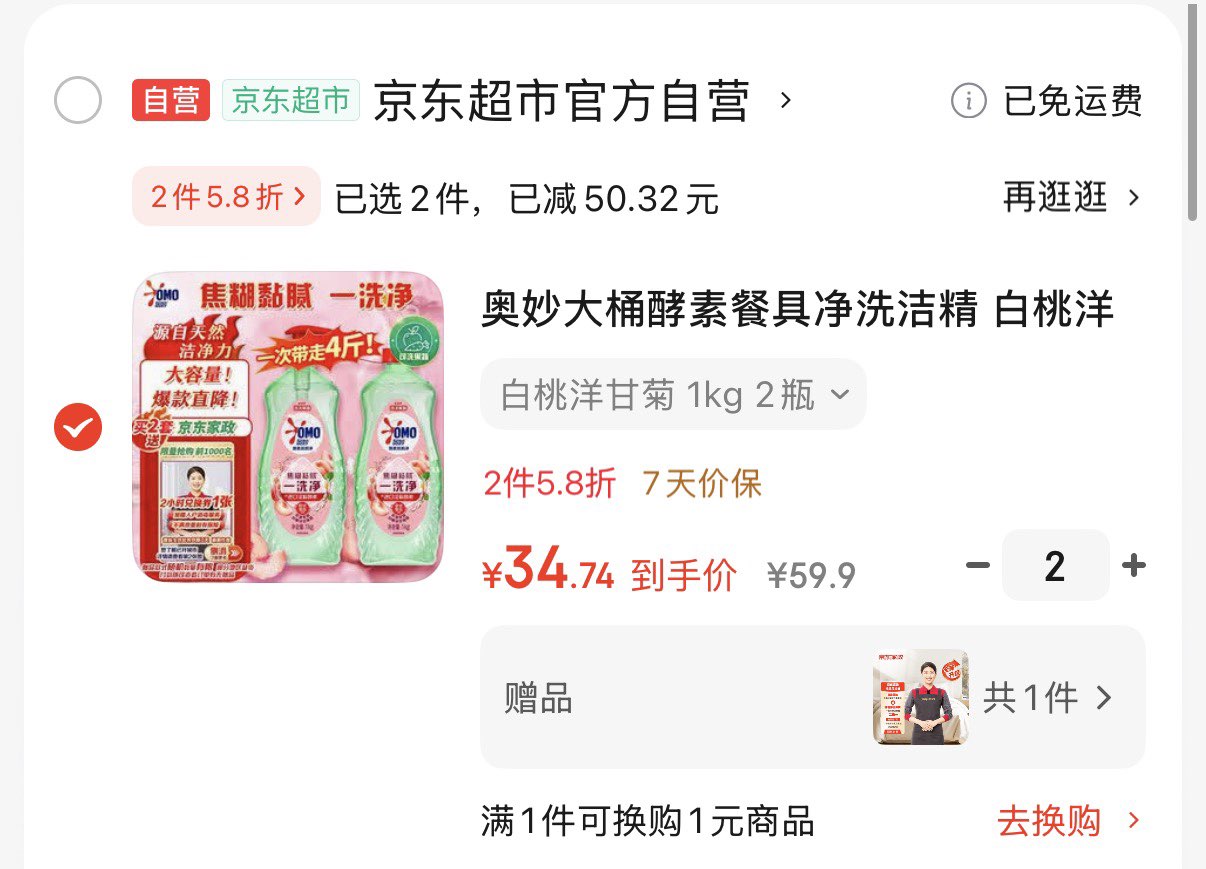1206x869 pixels.
Task: Open the 京东超市官方自营 store chevron
Action: coord(786,100)
